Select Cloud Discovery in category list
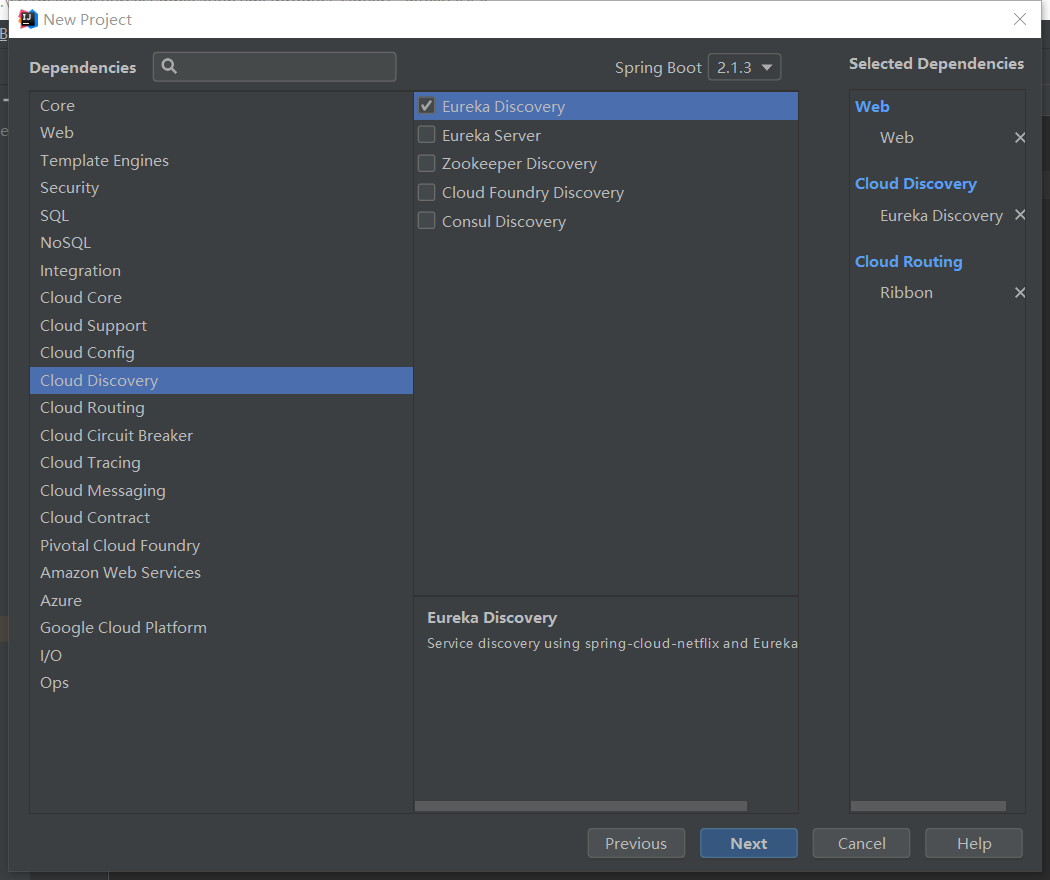The image size is (1050, 880). tap(222, 380)
